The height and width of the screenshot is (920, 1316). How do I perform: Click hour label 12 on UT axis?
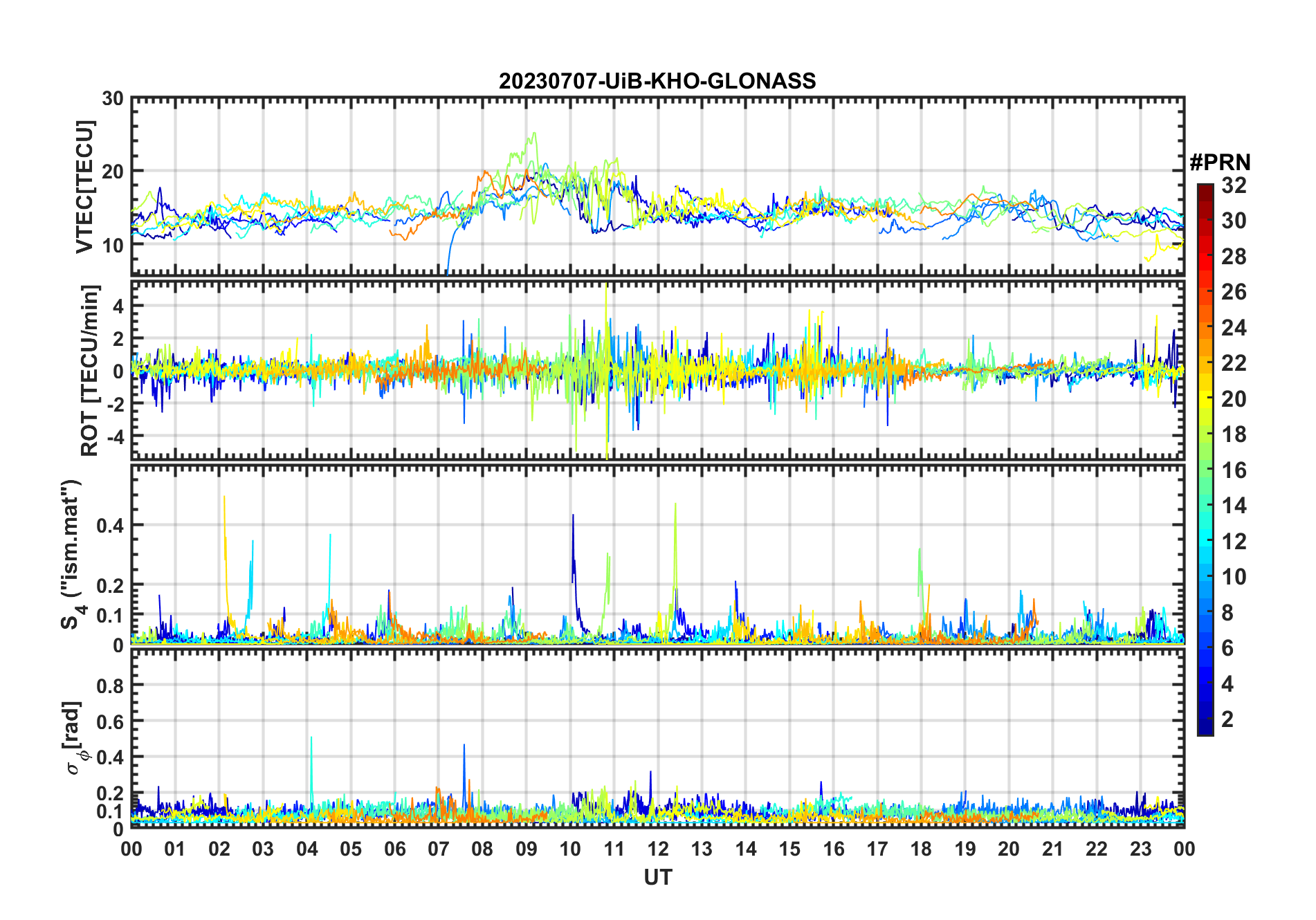pos(658,849)
